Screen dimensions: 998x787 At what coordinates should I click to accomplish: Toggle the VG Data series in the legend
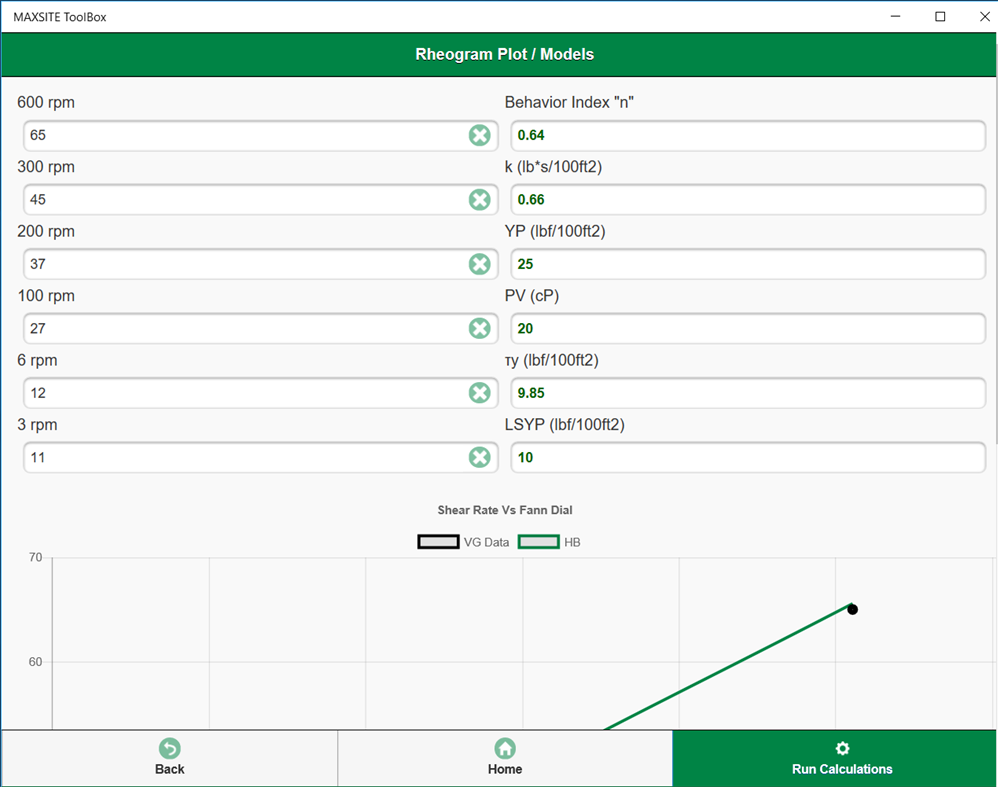tap(438, 541)
